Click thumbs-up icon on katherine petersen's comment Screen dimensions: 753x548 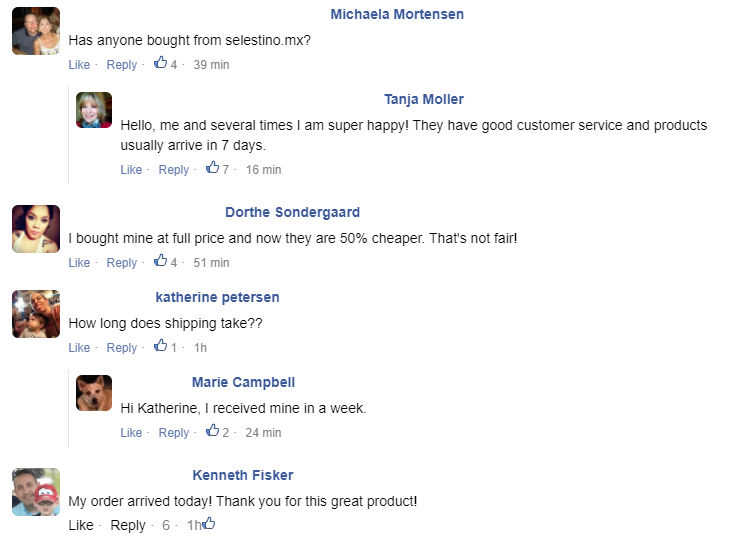(x=160, y=346)
